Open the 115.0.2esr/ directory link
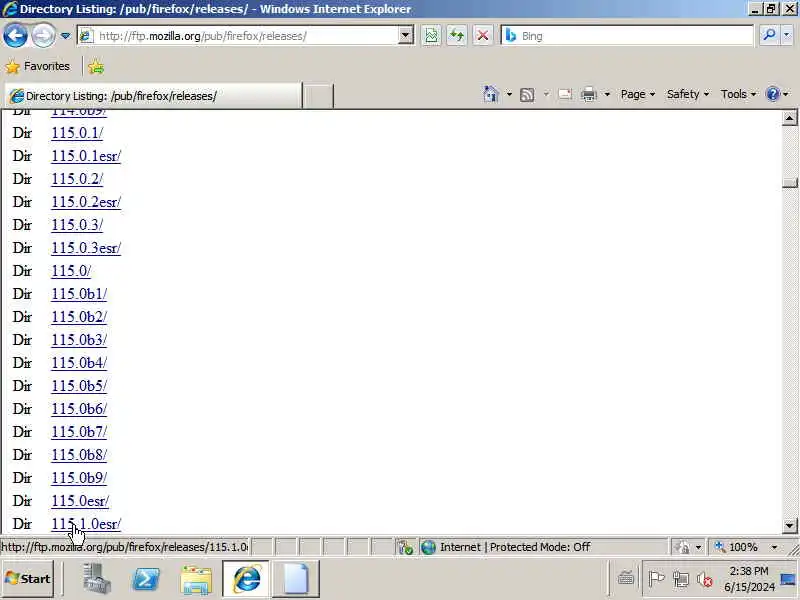Screen dimensions: 800x600 tap(86, 202)
